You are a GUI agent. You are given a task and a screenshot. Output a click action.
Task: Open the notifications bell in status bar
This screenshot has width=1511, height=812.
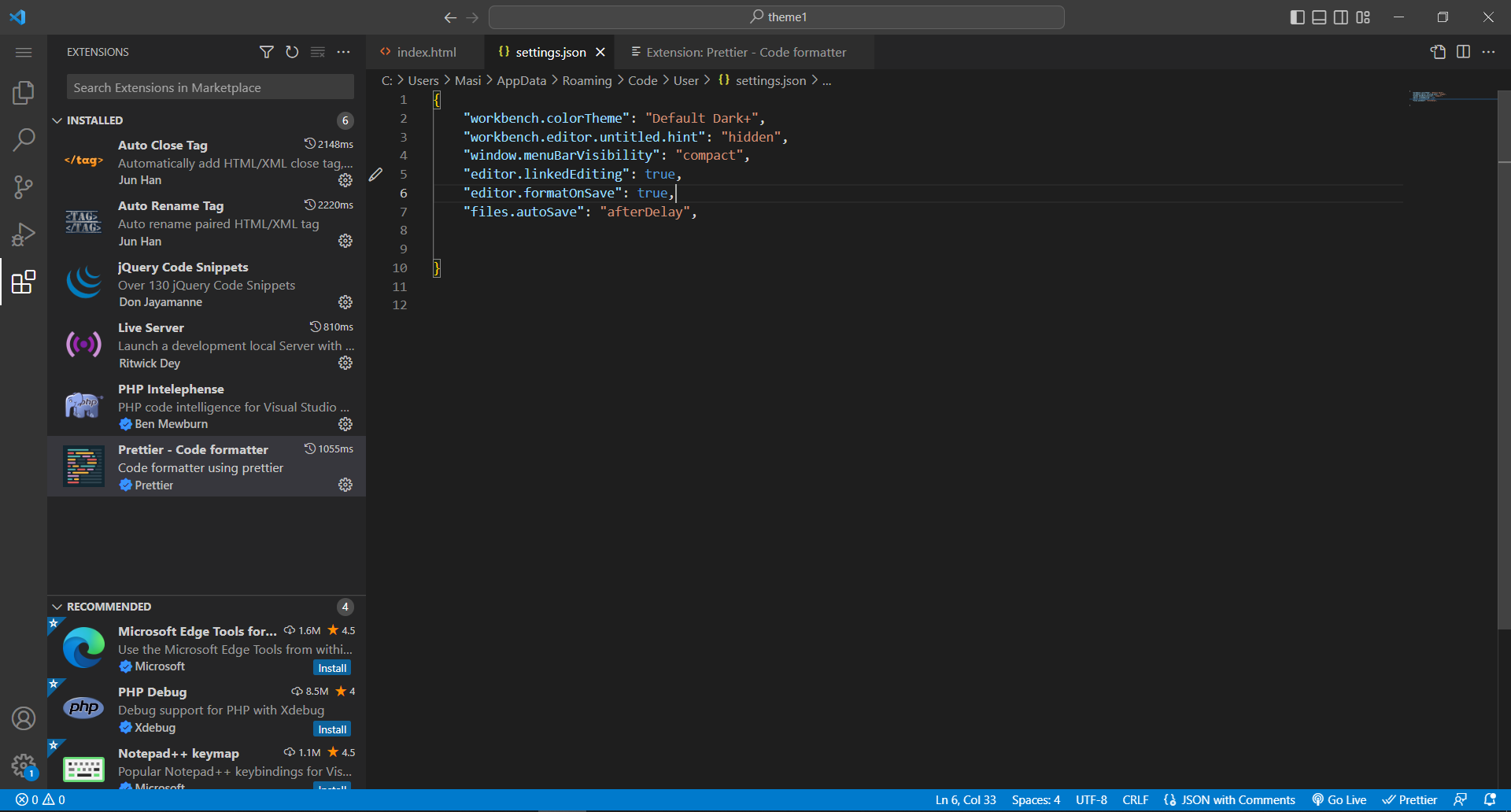coord(1490,799)
